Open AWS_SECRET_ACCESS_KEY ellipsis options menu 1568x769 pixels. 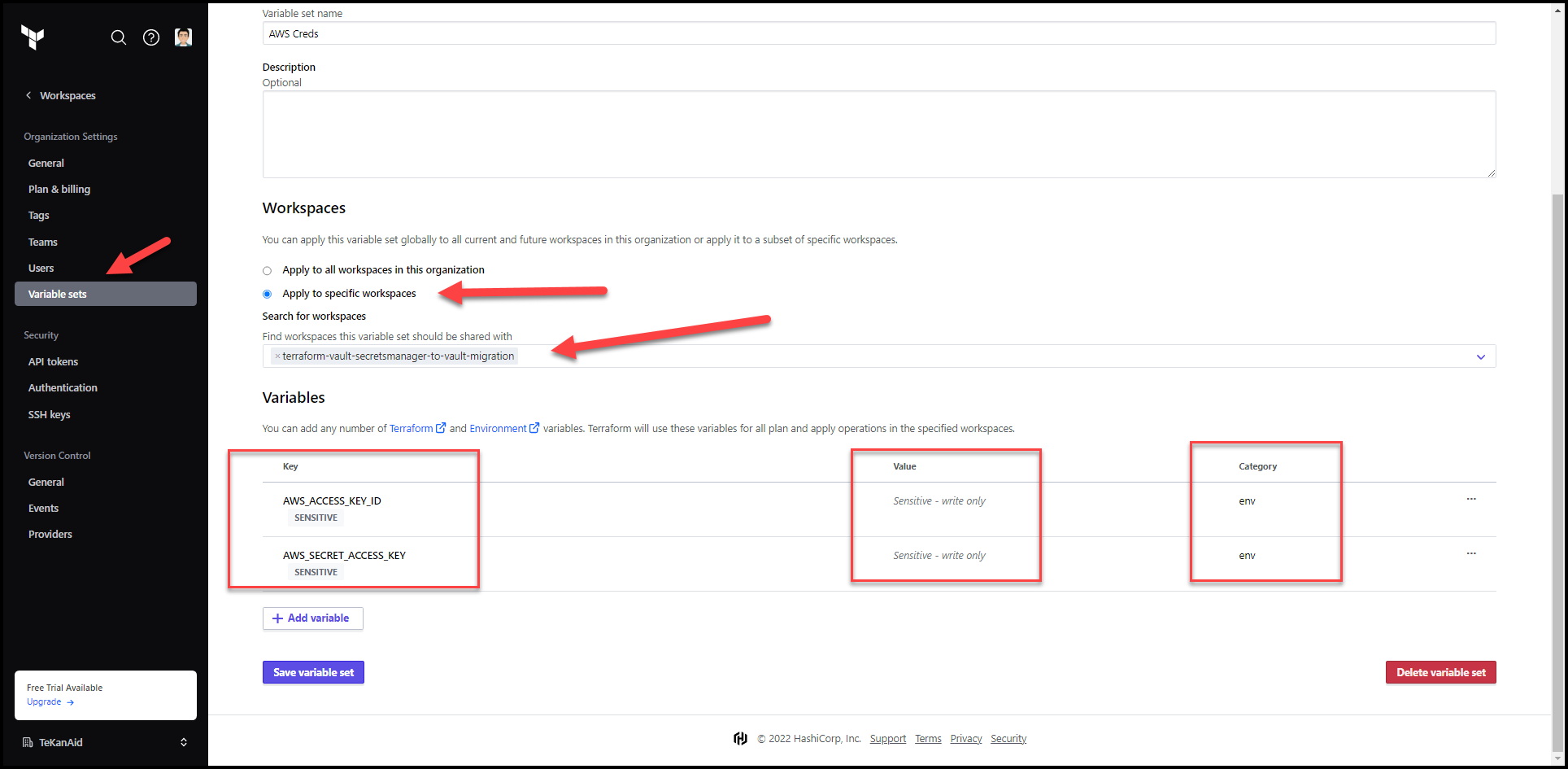point(1470,554)
